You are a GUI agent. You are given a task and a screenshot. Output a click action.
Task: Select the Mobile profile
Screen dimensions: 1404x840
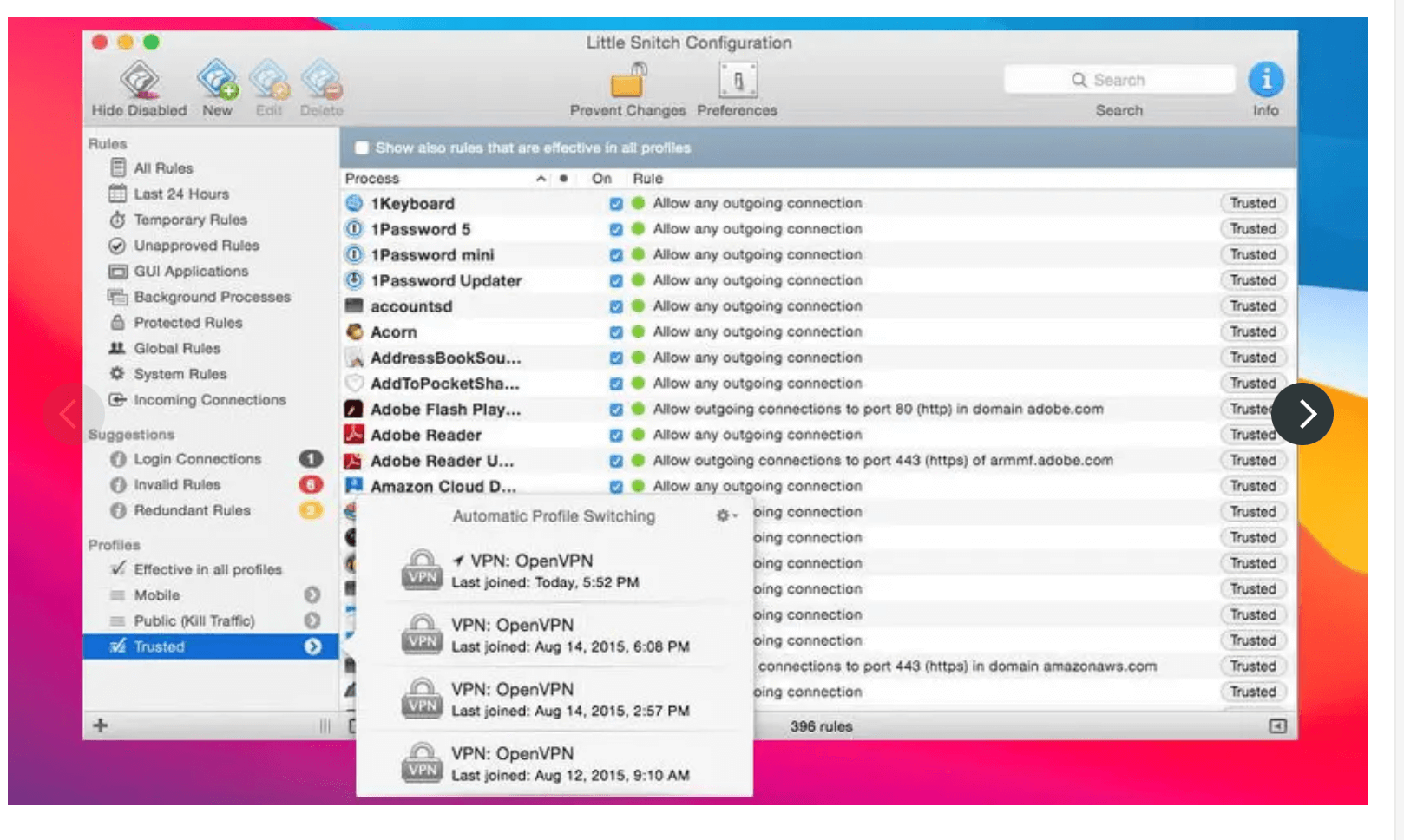point(157,595)
